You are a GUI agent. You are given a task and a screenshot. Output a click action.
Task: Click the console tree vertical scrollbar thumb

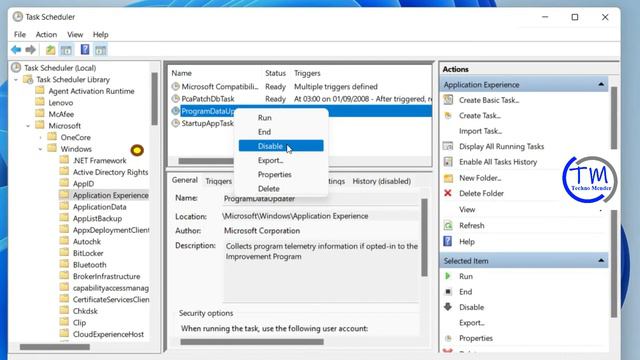pyautogui.click(x=154, y=98)
